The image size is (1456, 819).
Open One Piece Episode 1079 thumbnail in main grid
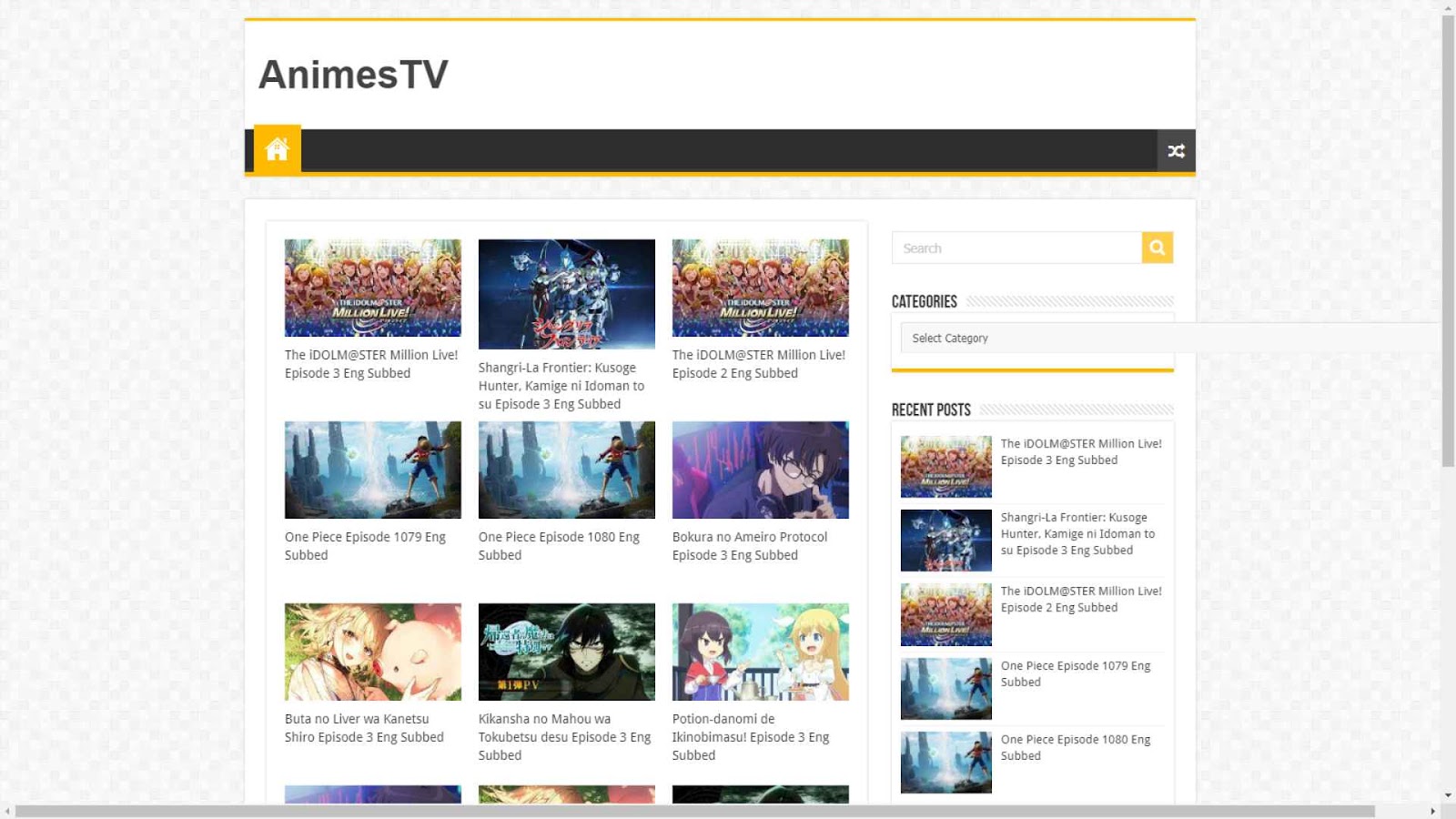(x=373, y=470)
